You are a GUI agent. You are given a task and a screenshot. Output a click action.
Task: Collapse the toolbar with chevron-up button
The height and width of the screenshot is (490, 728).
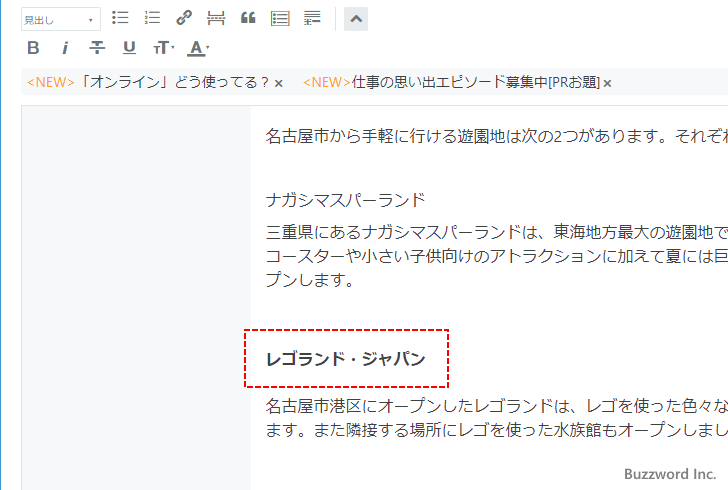[356, 19]
